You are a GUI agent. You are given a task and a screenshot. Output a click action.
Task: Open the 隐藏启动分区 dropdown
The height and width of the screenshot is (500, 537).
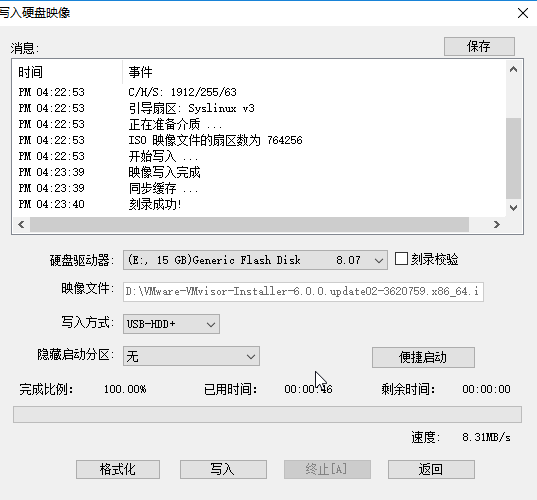click(191, 356)
